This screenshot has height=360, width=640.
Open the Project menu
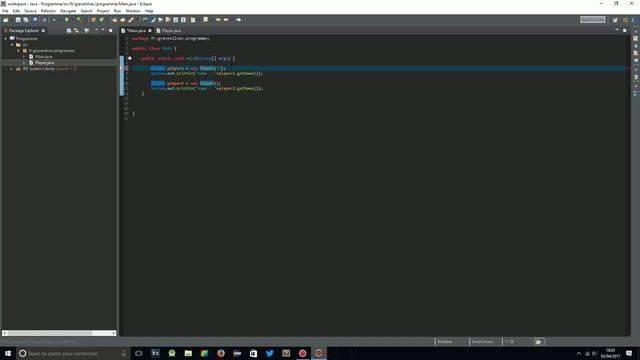click(x=103, y=11)
